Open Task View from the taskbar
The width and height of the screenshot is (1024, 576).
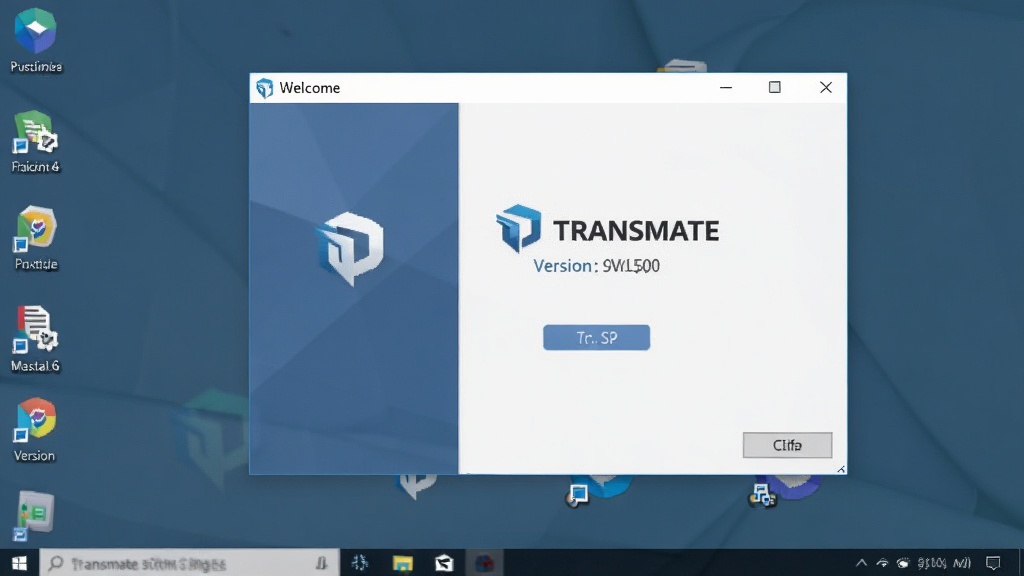(x=360, y=563)
